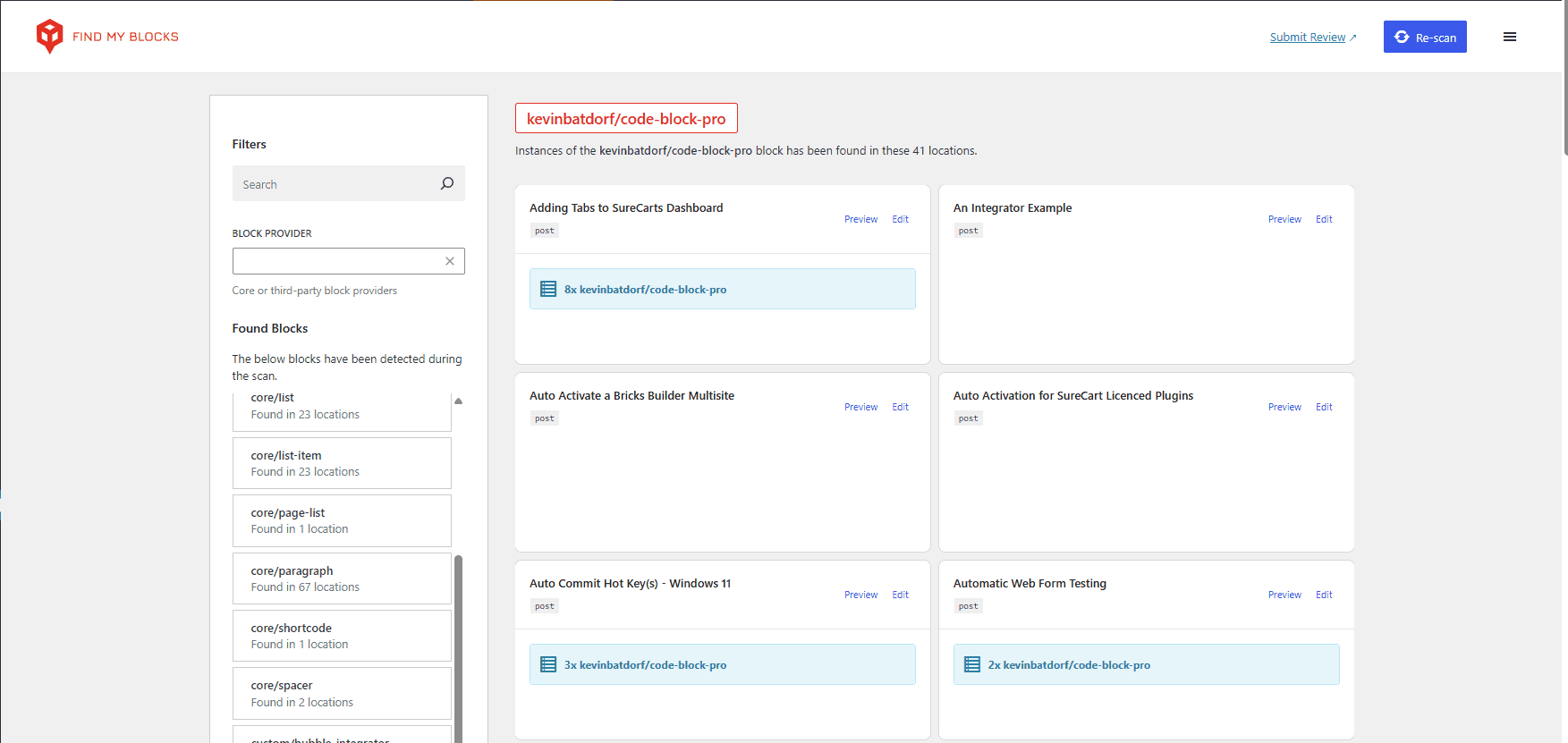Click the Adding Tabs to SureCarts Dashboard title
Screen dimensions: 1568x743
pos(626,207)
